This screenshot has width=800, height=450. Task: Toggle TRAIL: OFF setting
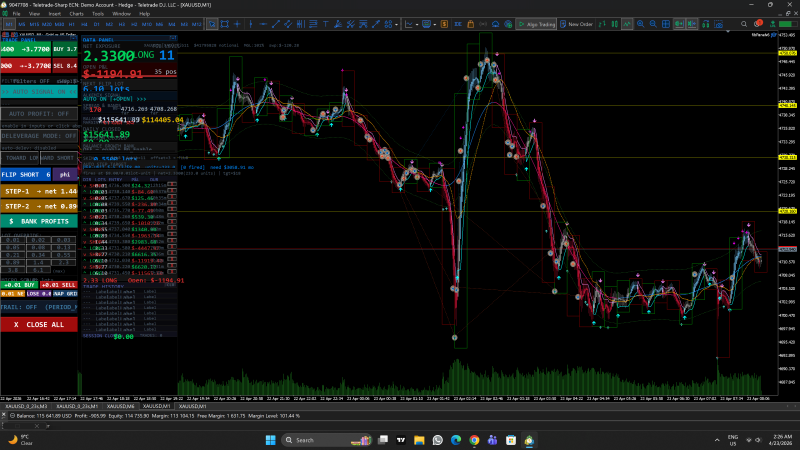(x=39, y=307)
